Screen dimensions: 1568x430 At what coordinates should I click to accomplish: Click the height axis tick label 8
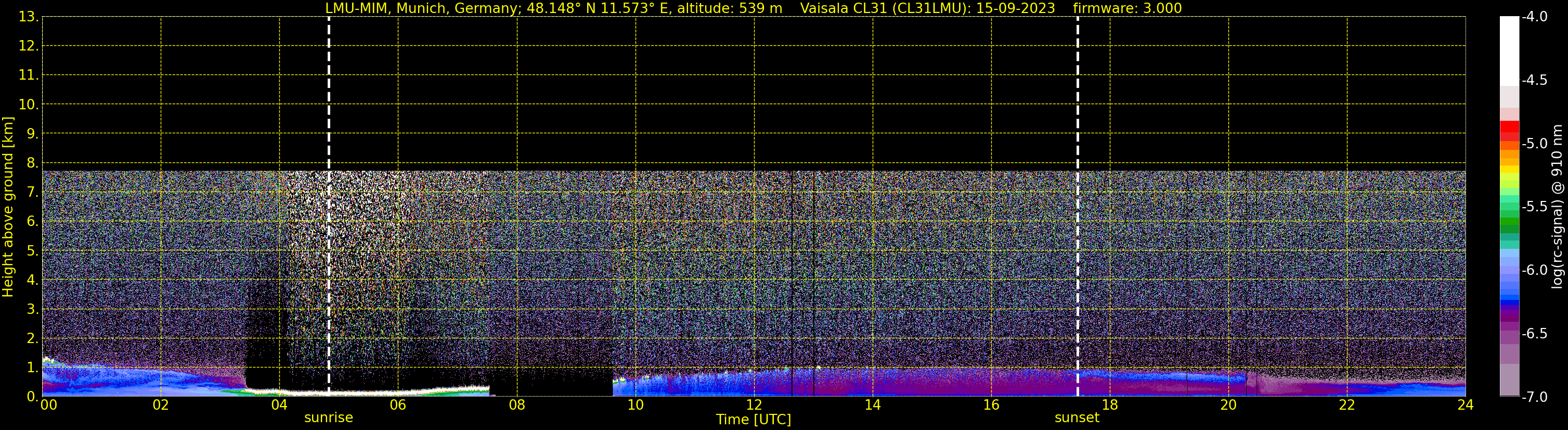tap(32, 163)
